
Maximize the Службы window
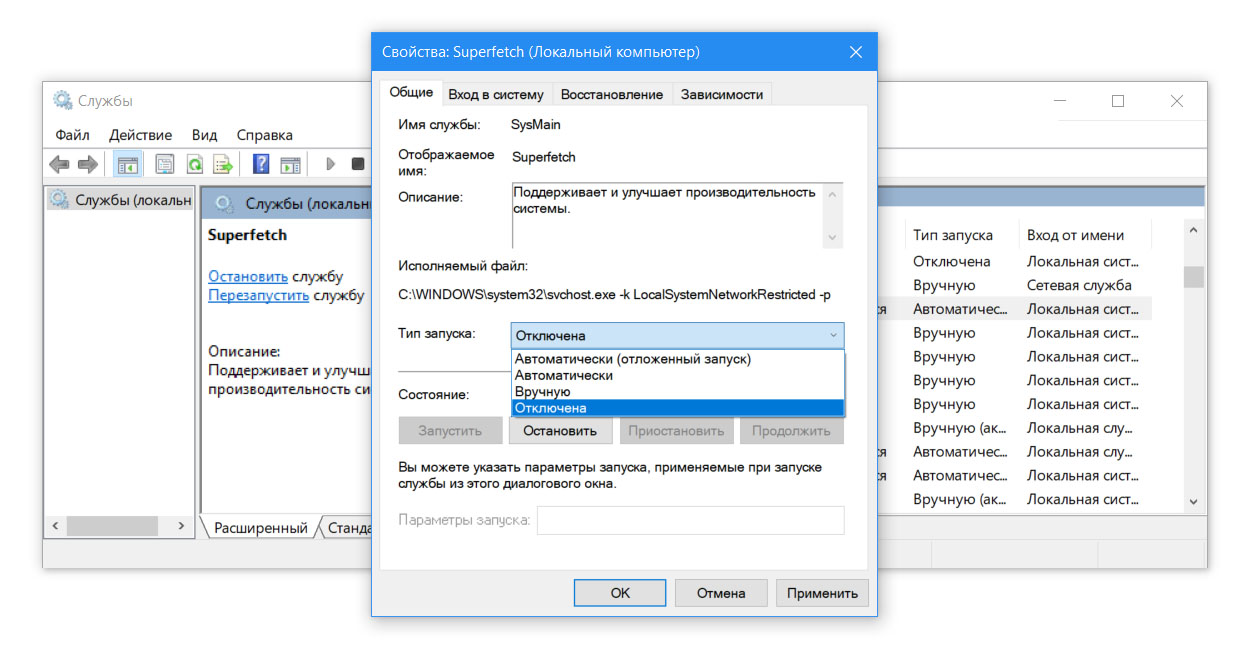tap(1118, 101)
